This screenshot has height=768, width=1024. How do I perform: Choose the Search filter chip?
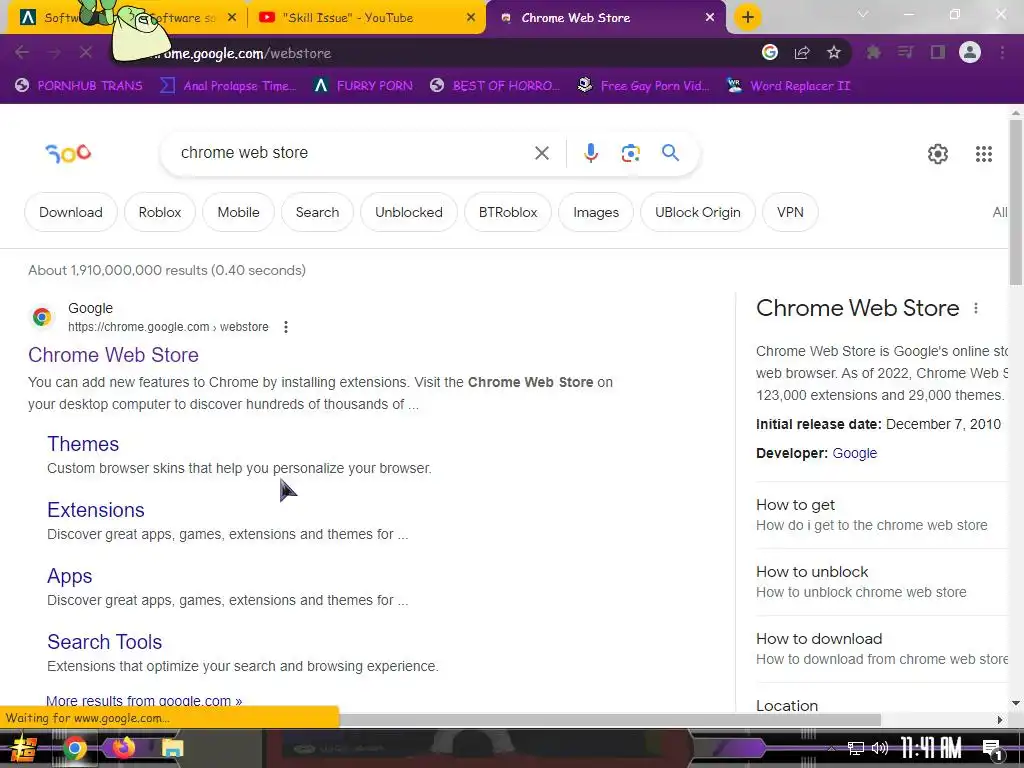click(x=317, y=212)
